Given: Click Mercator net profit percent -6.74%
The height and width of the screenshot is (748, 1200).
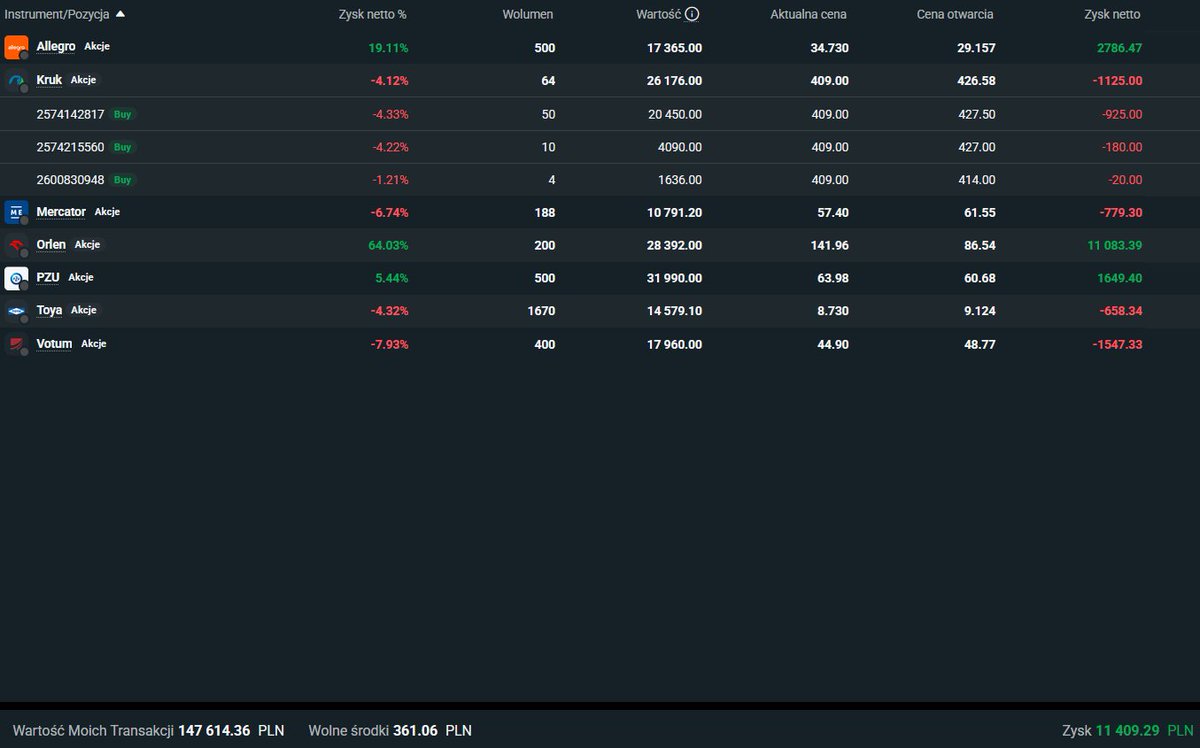Looking at the screenshot, I should pos(390,212).
